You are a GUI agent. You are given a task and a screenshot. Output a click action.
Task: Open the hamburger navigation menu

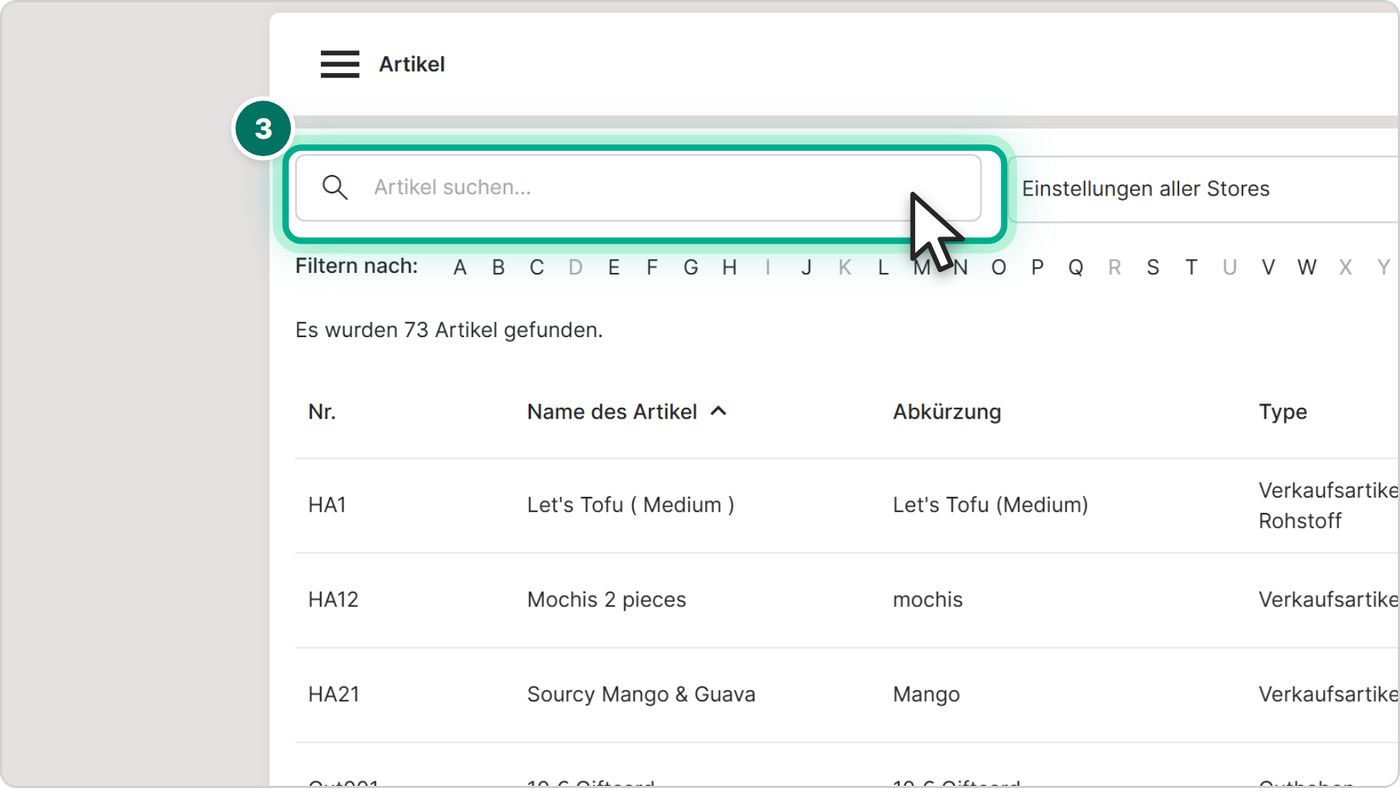tap(340, 64)
